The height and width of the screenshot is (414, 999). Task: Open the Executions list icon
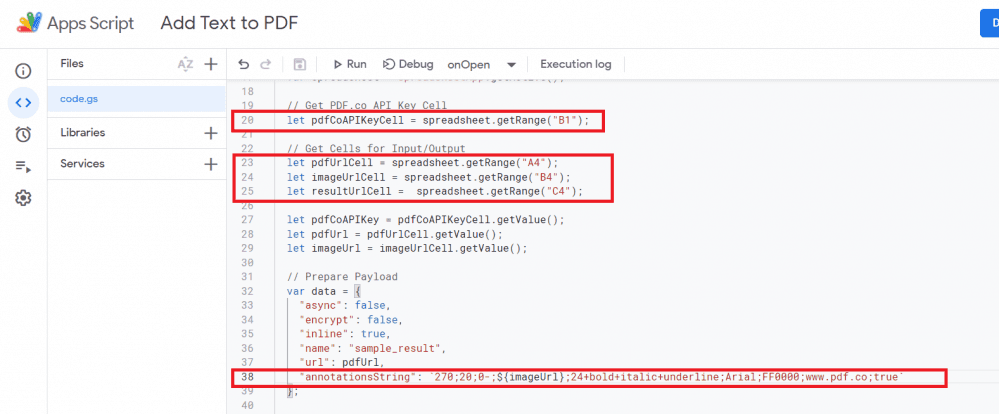coord(23,167)
